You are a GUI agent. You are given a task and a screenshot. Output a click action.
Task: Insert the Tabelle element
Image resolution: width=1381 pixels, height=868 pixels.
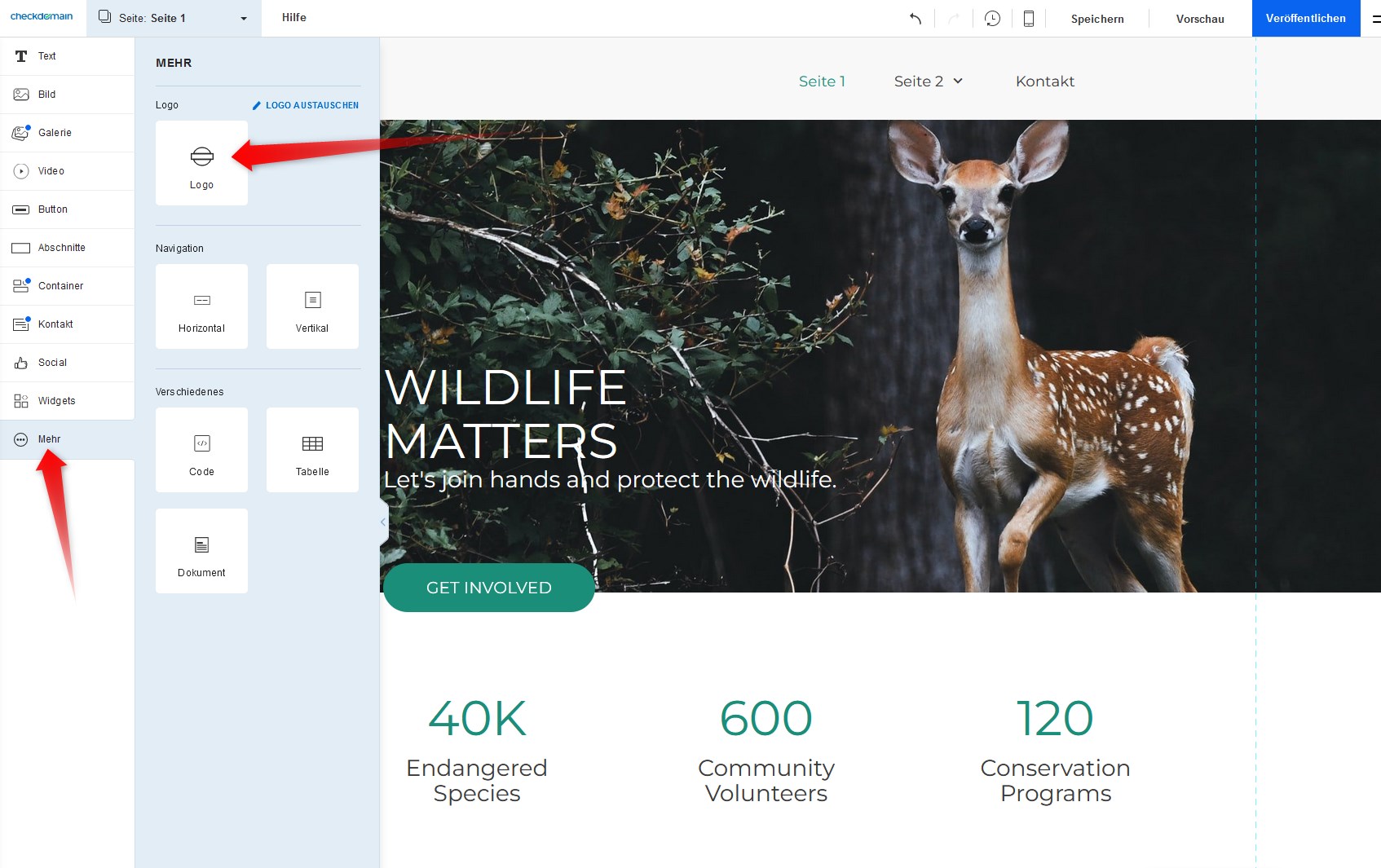(312, 450)
